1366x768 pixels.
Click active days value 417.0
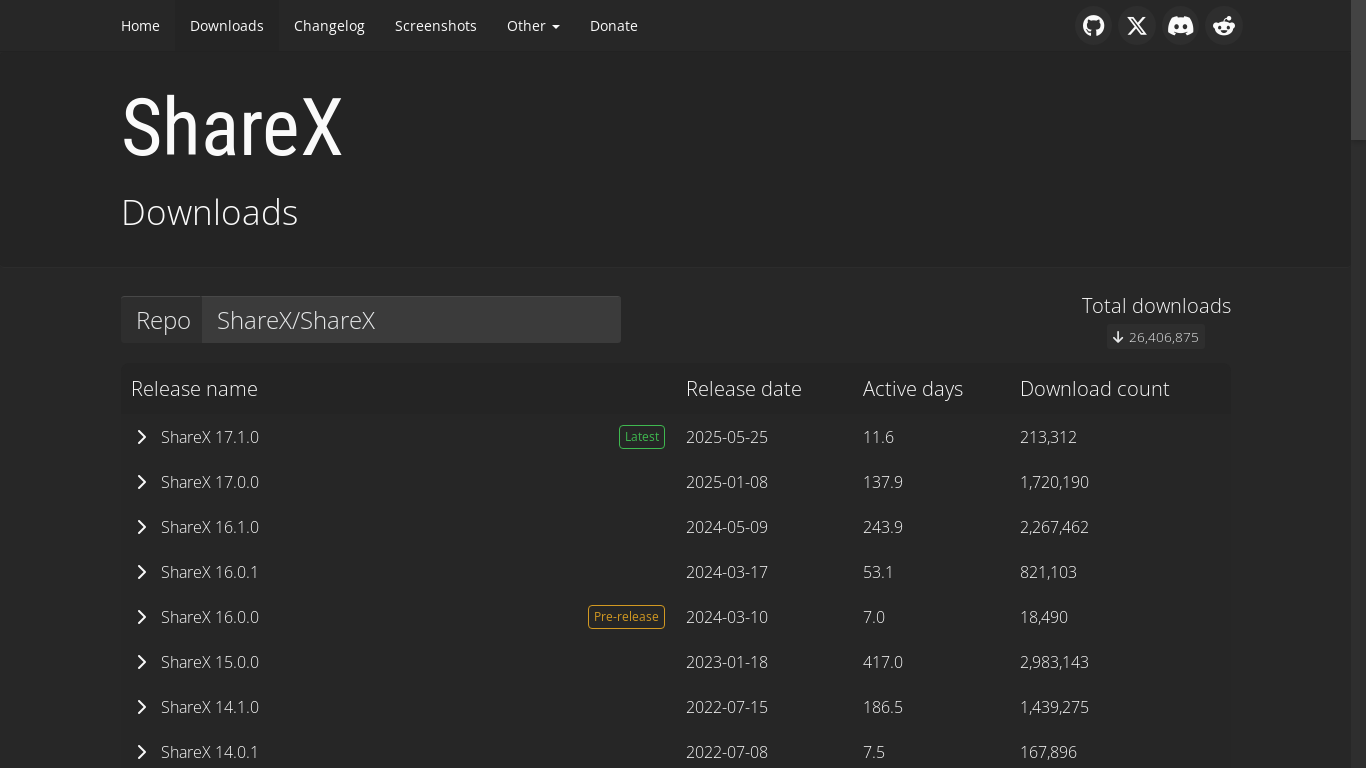coord(883,662)
